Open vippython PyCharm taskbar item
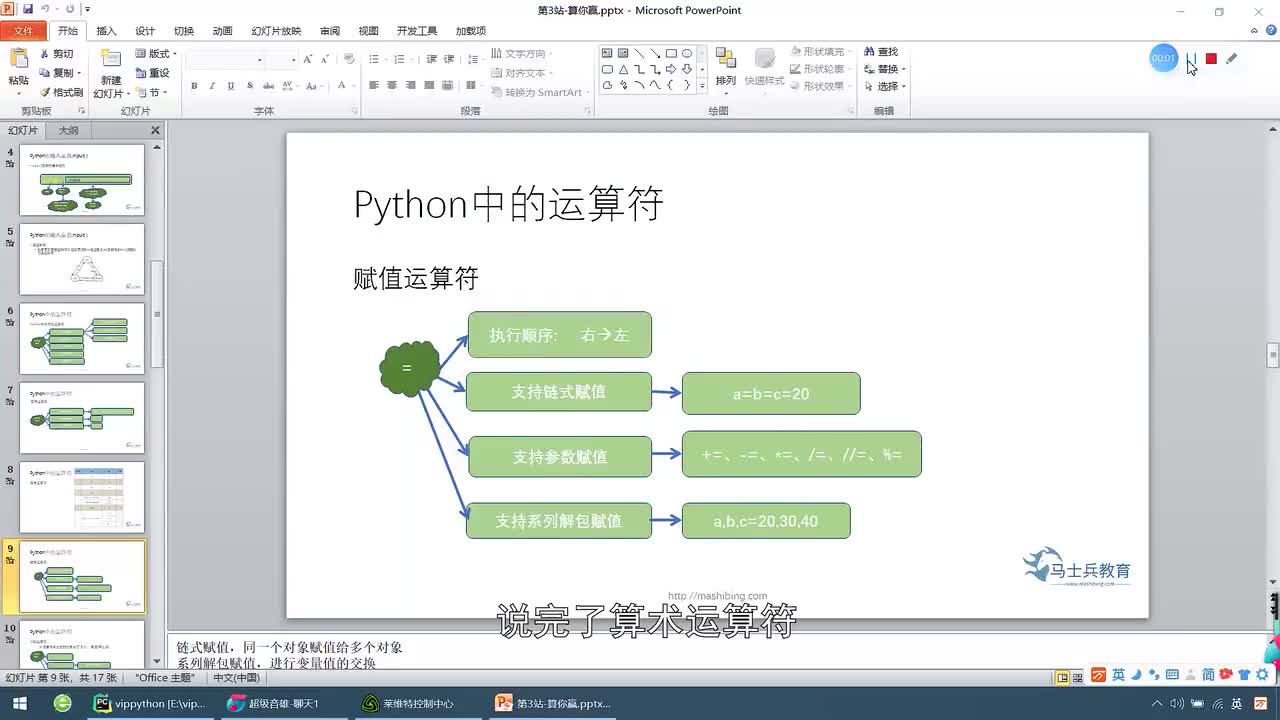The width and height of the screenshot is (1280, 720). pos(150,703)
